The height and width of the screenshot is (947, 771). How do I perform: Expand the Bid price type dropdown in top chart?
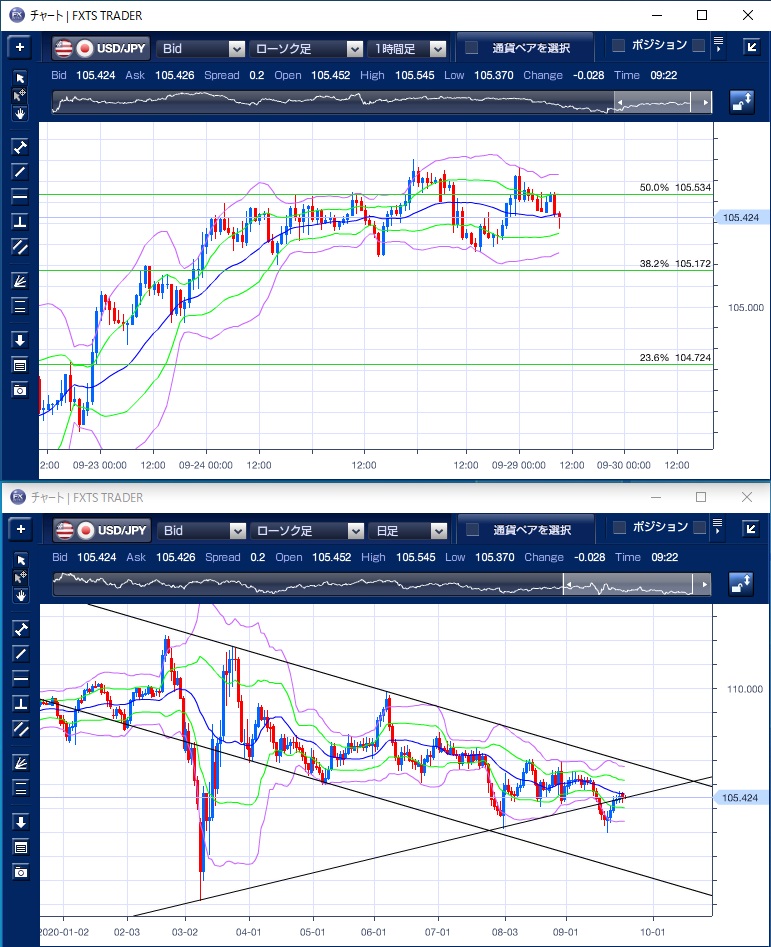click(202, 48)
